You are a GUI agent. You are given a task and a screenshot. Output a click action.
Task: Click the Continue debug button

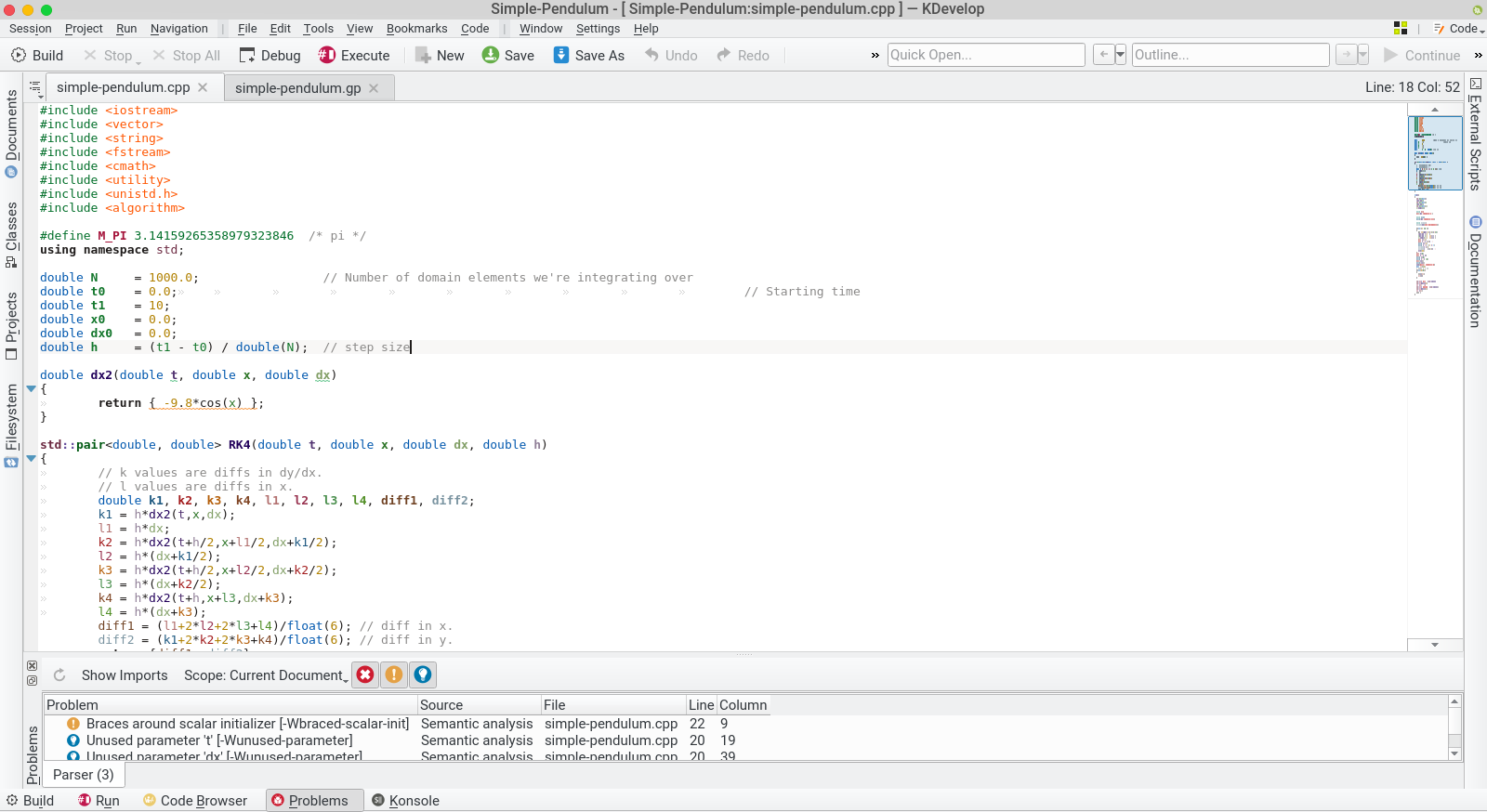pos(1422,56)
